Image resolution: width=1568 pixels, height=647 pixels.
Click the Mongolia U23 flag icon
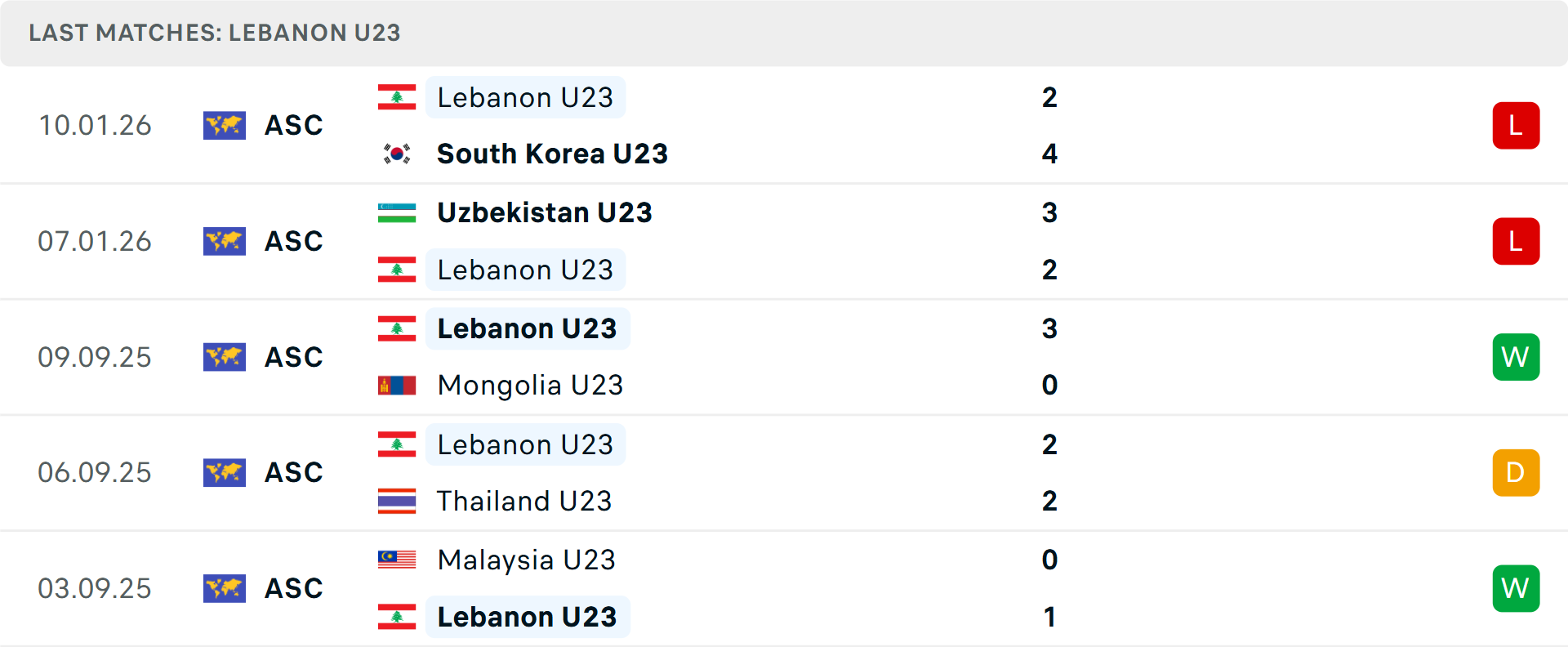pos(397,385)
